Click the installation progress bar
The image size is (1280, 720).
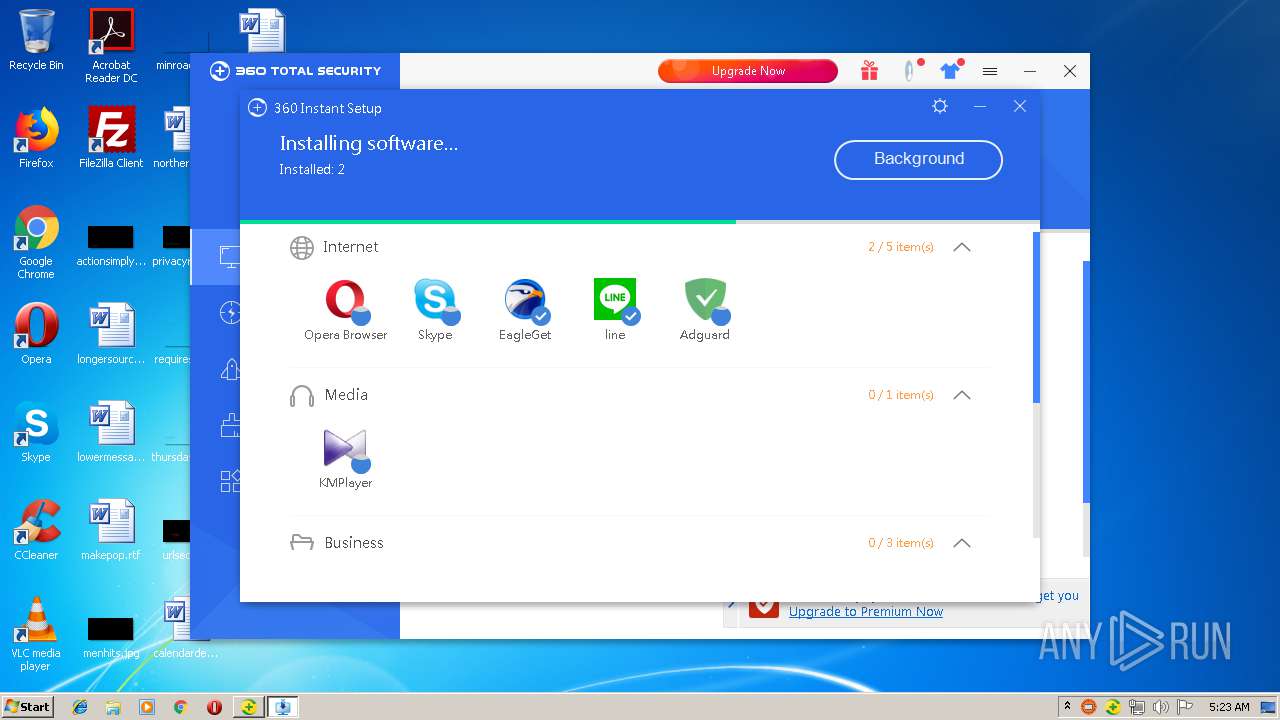[640, 222]
